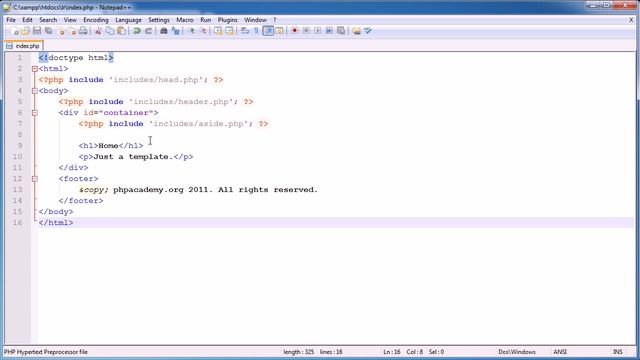Toggle word wrap in the toolbar
The image size is (640, 360).
(x=245, y=31)
